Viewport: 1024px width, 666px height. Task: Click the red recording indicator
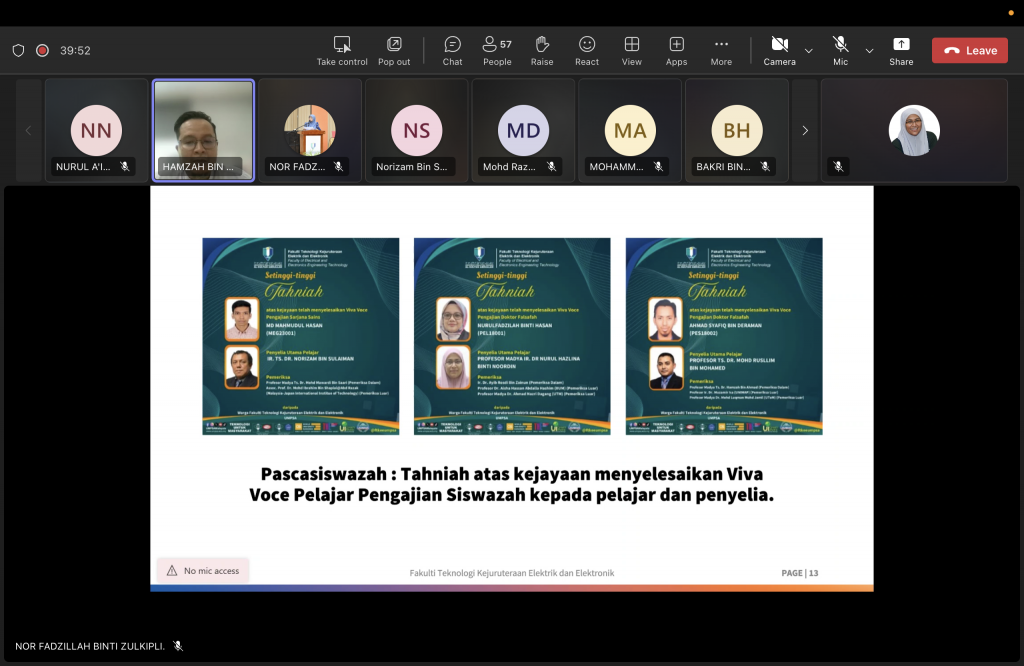pyautogui.click(x=42, y=50)
